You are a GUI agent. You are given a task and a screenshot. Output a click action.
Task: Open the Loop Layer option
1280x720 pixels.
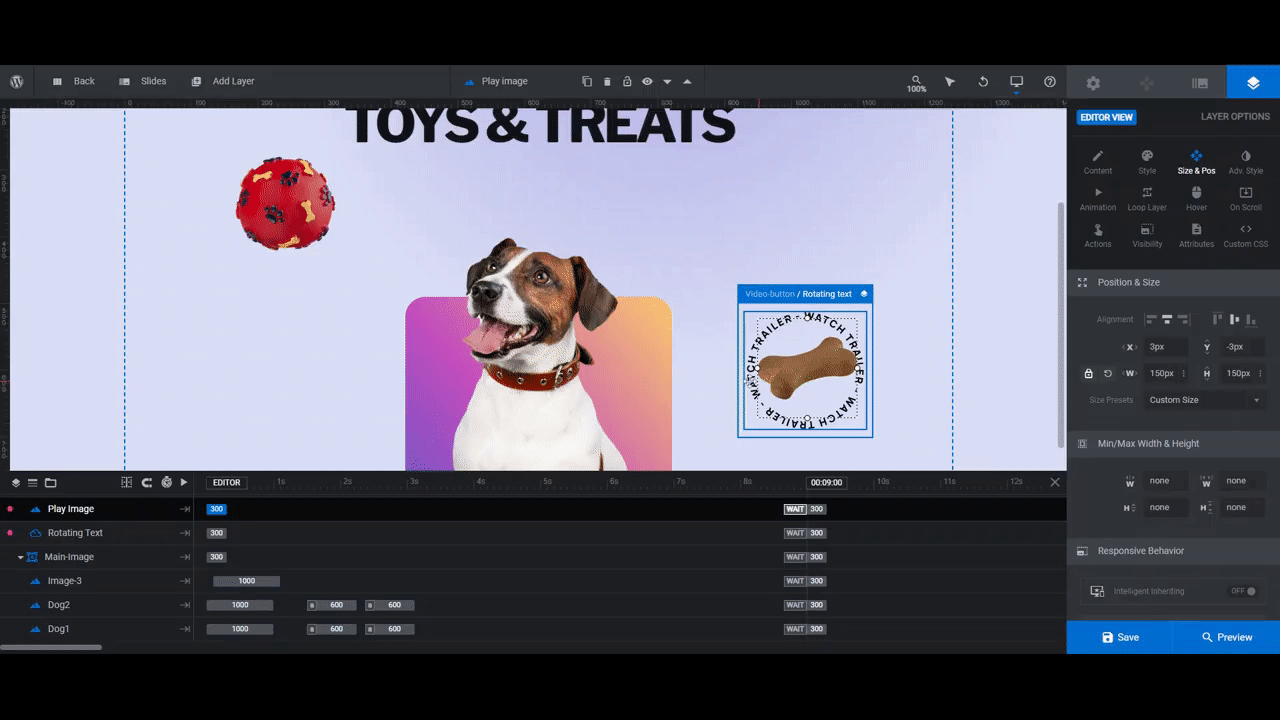tap(1147, 199)
